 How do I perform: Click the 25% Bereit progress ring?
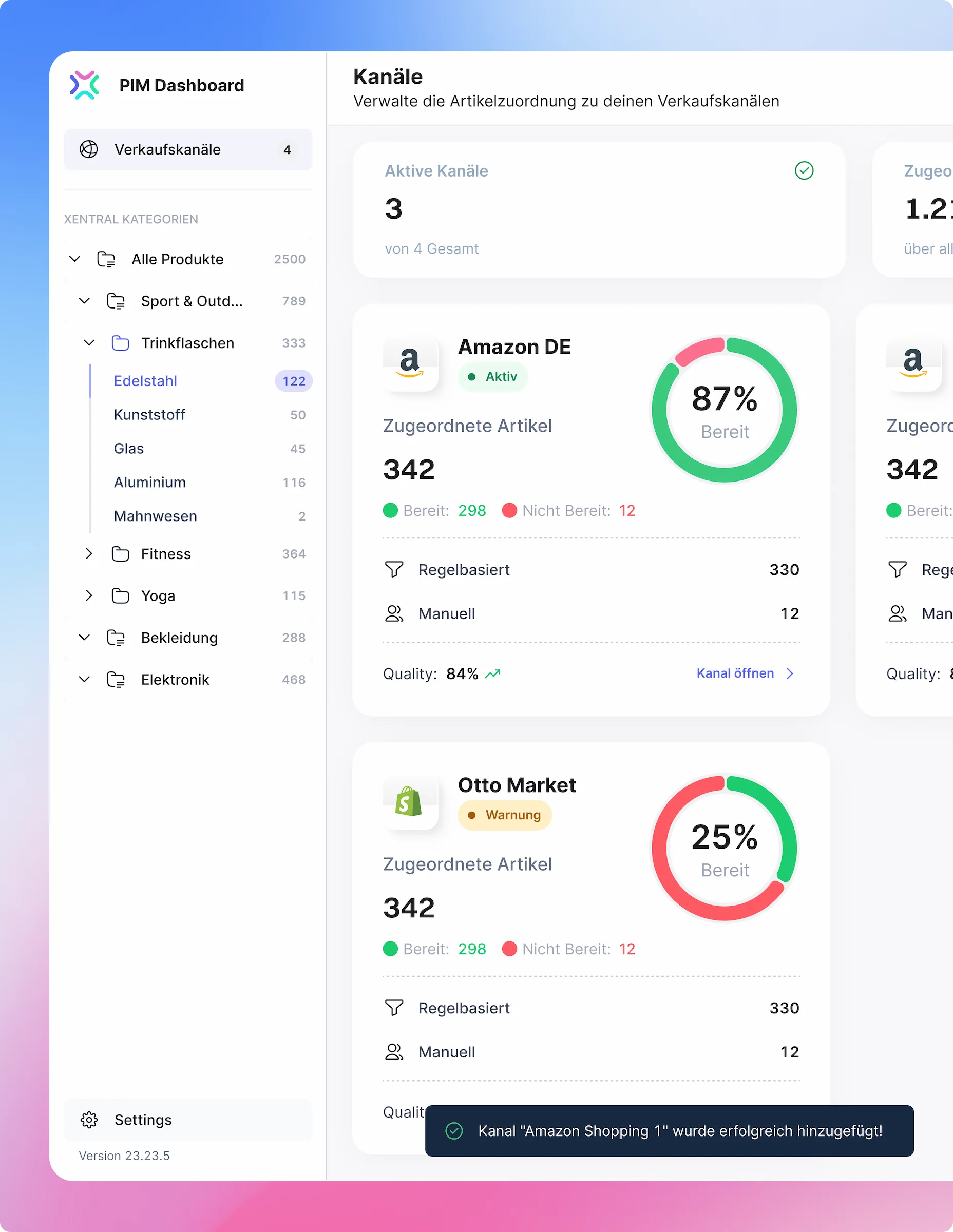[725, 849]
